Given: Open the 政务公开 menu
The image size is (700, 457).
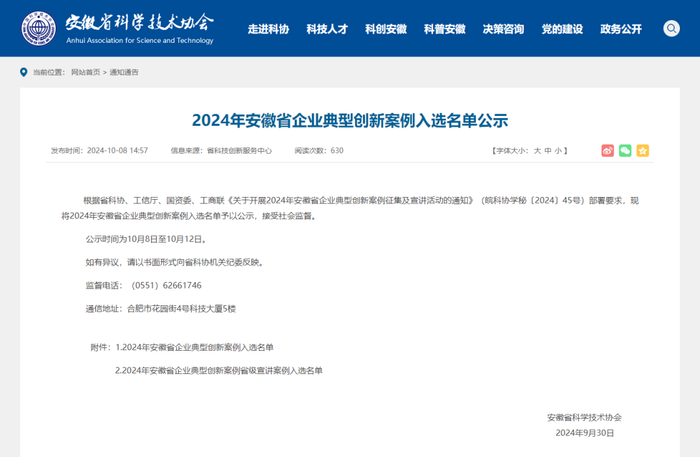Looking at the screenshot, I should point(621,29).
